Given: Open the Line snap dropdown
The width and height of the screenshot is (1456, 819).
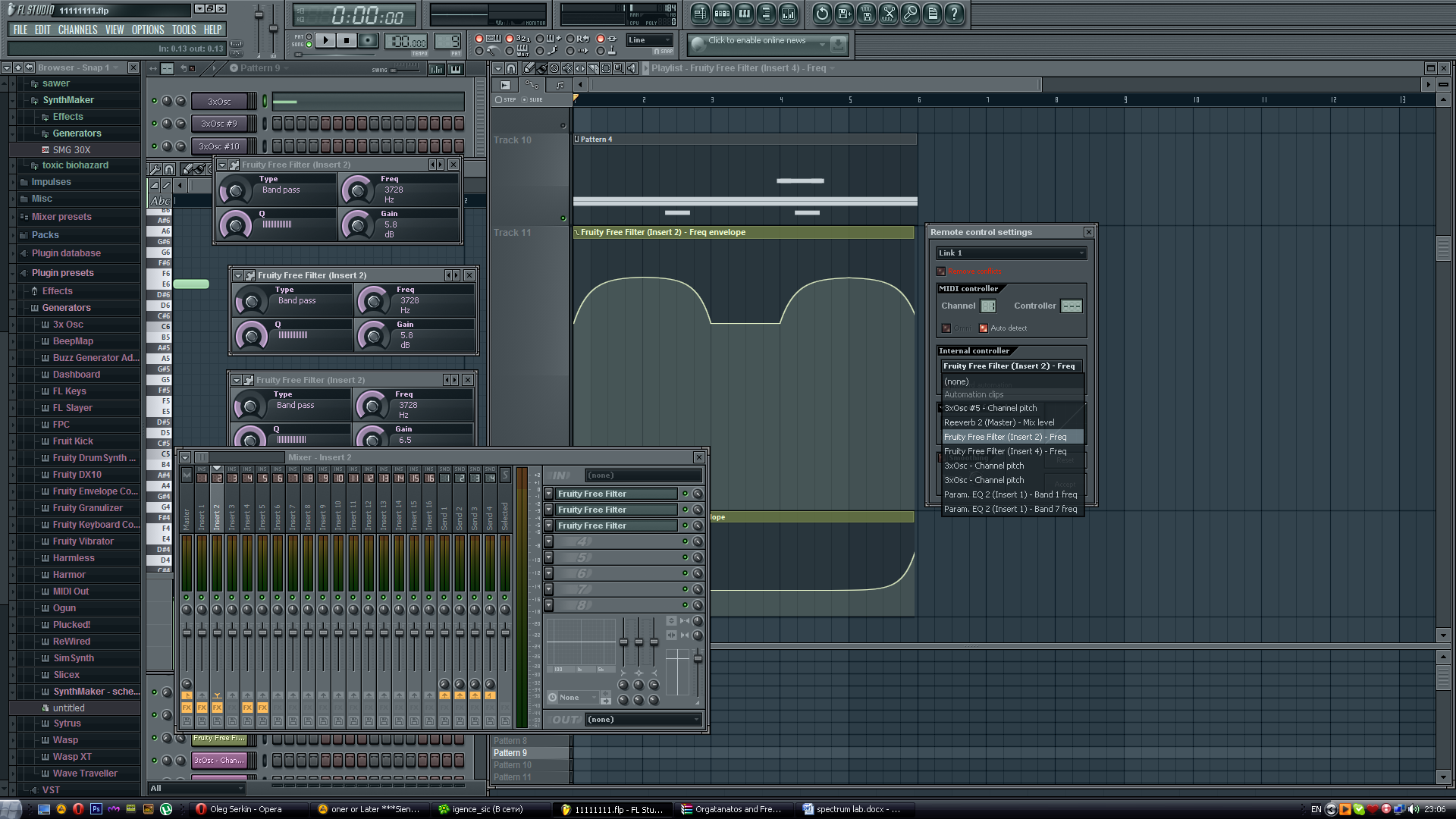Looking at the screenshot, I should [x=650, y=40].
